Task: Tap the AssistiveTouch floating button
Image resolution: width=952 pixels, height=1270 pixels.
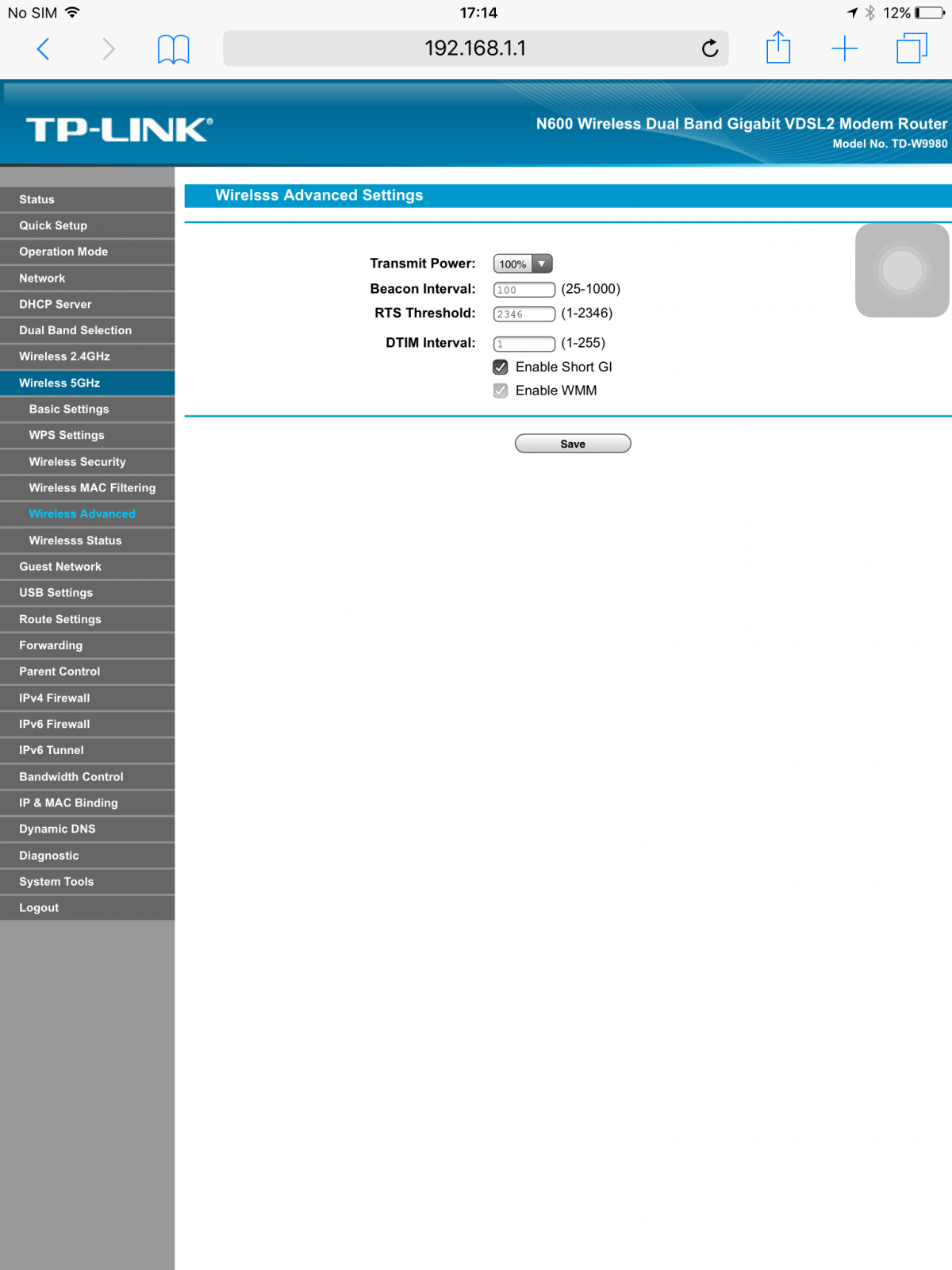Action: [902, 270]
